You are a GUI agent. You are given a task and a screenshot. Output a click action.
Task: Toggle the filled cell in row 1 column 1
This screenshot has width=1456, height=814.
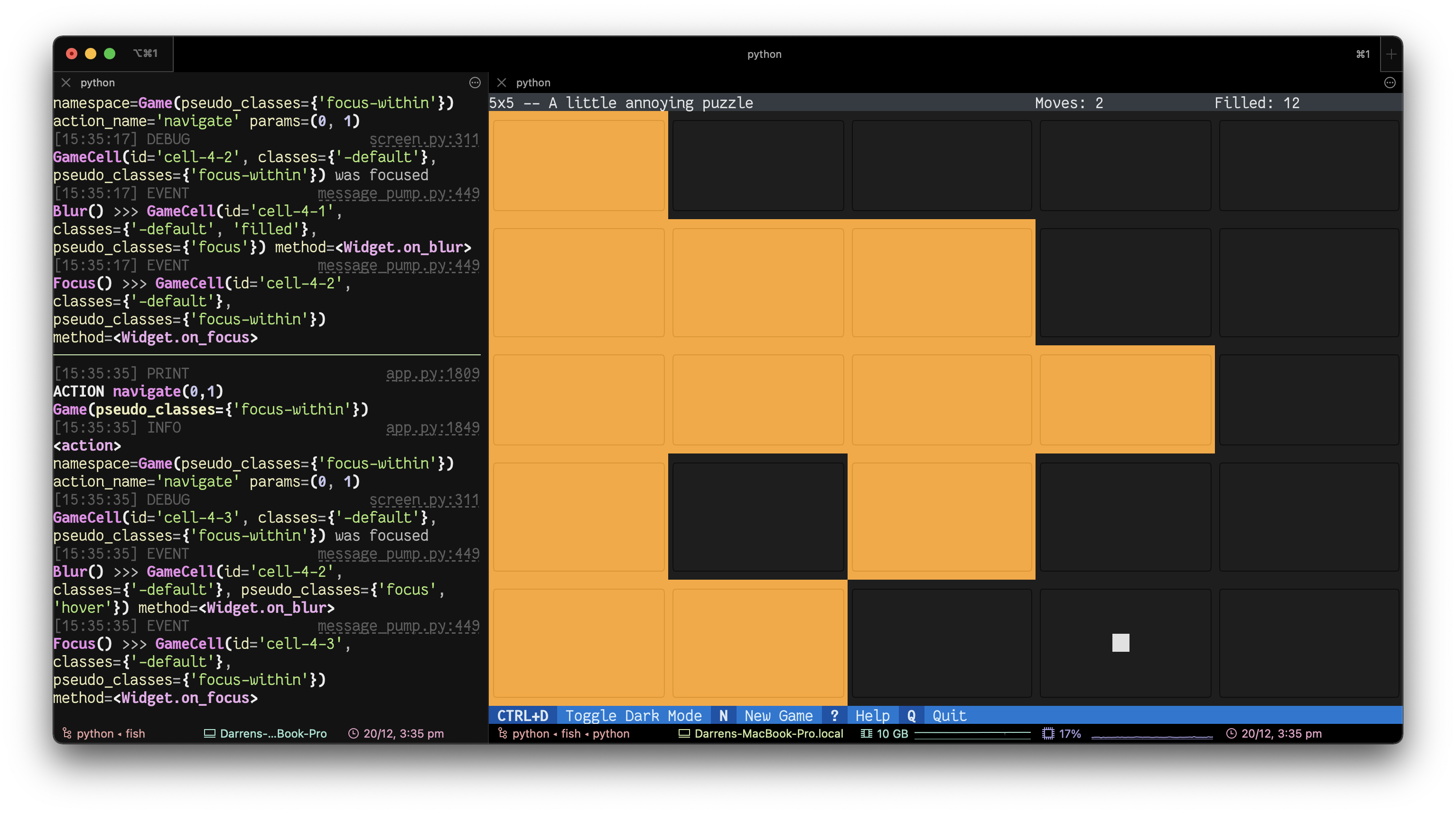[x=578, y=165]
